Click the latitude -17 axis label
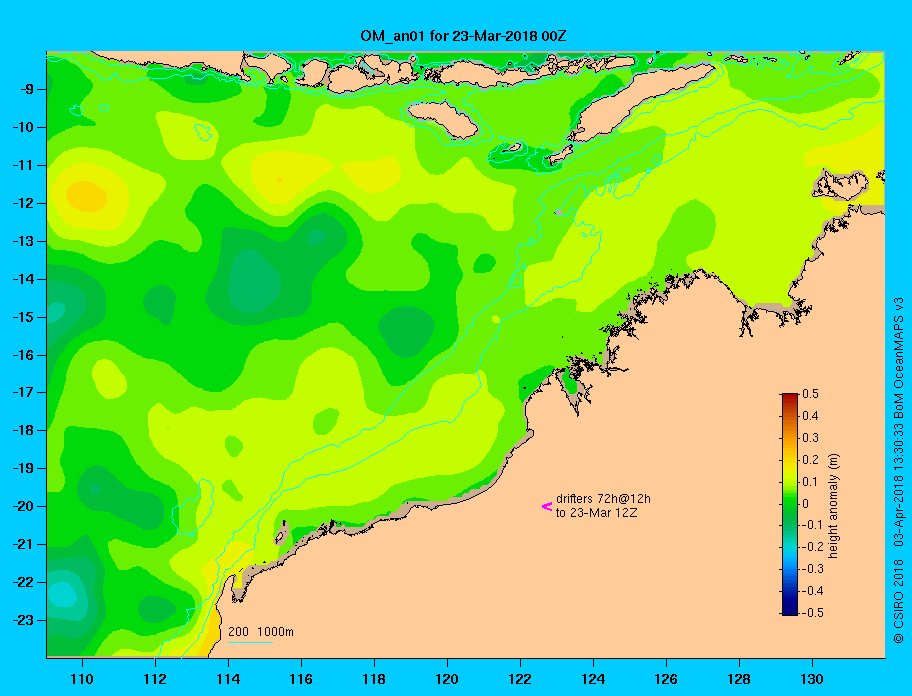 [x=22, y=393]
